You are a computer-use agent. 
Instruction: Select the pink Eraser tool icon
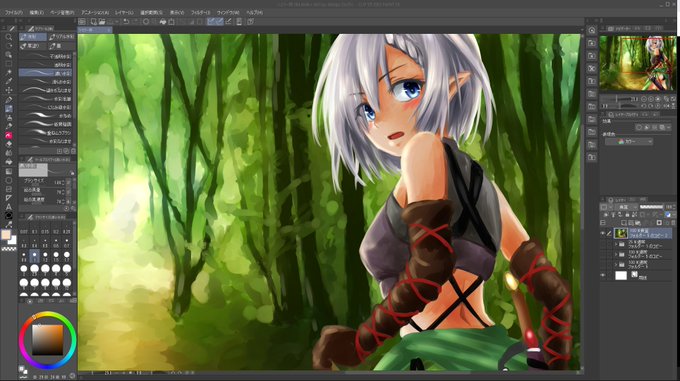(x=9, y=135)
